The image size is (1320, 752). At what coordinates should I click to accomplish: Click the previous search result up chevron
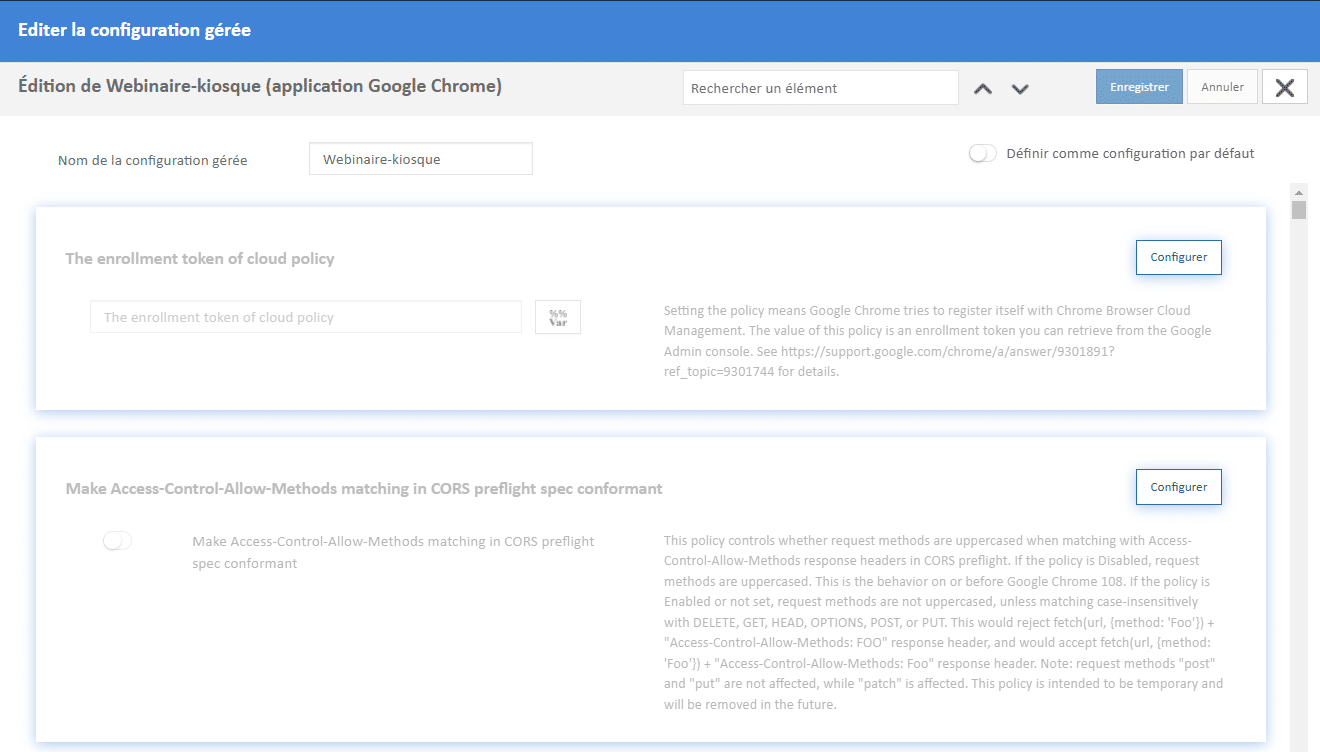coord(983,88)
